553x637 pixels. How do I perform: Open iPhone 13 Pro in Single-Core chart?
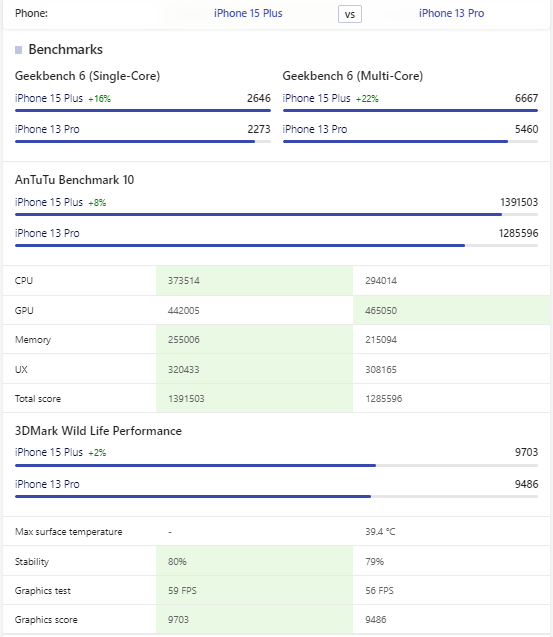click(x=47, y=129)
